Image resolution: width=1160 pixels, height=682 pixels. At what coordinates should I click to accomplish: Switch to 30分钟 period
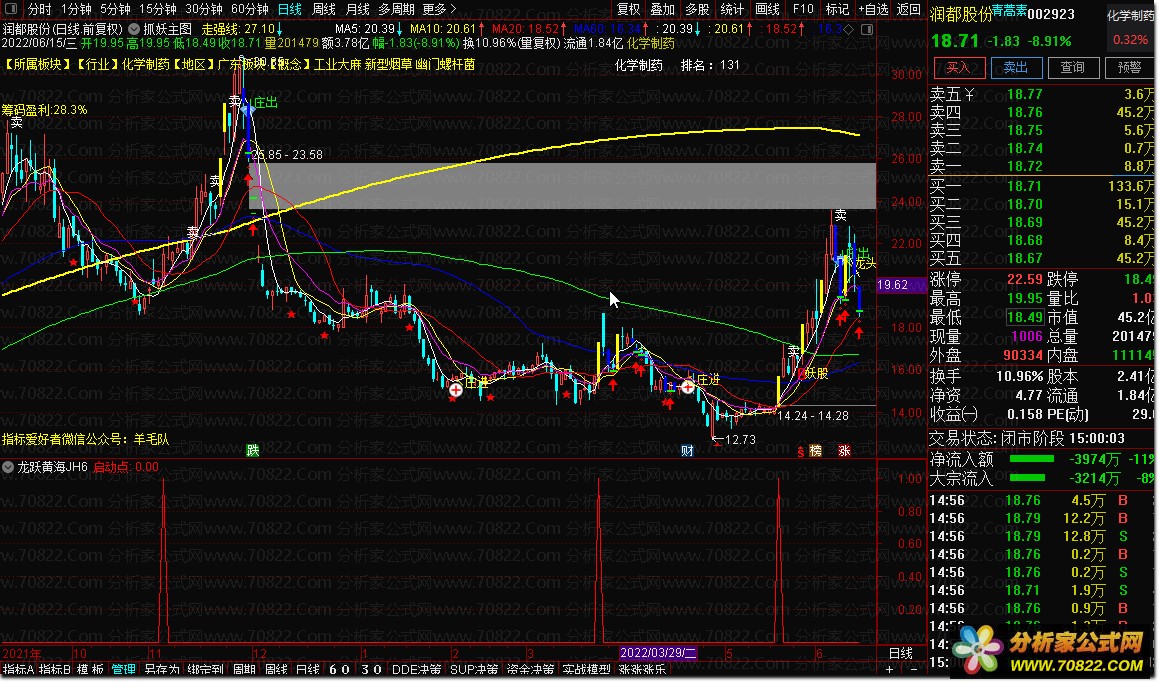click(x=203, y=9)
